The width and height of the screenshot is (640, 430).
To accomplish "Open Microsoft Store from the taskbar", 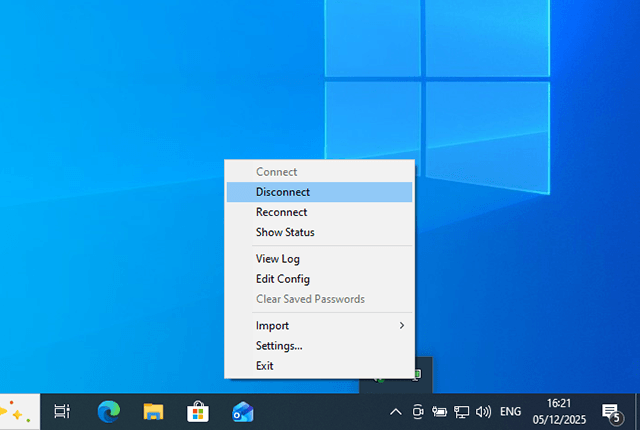I will (x=198, y=411).
